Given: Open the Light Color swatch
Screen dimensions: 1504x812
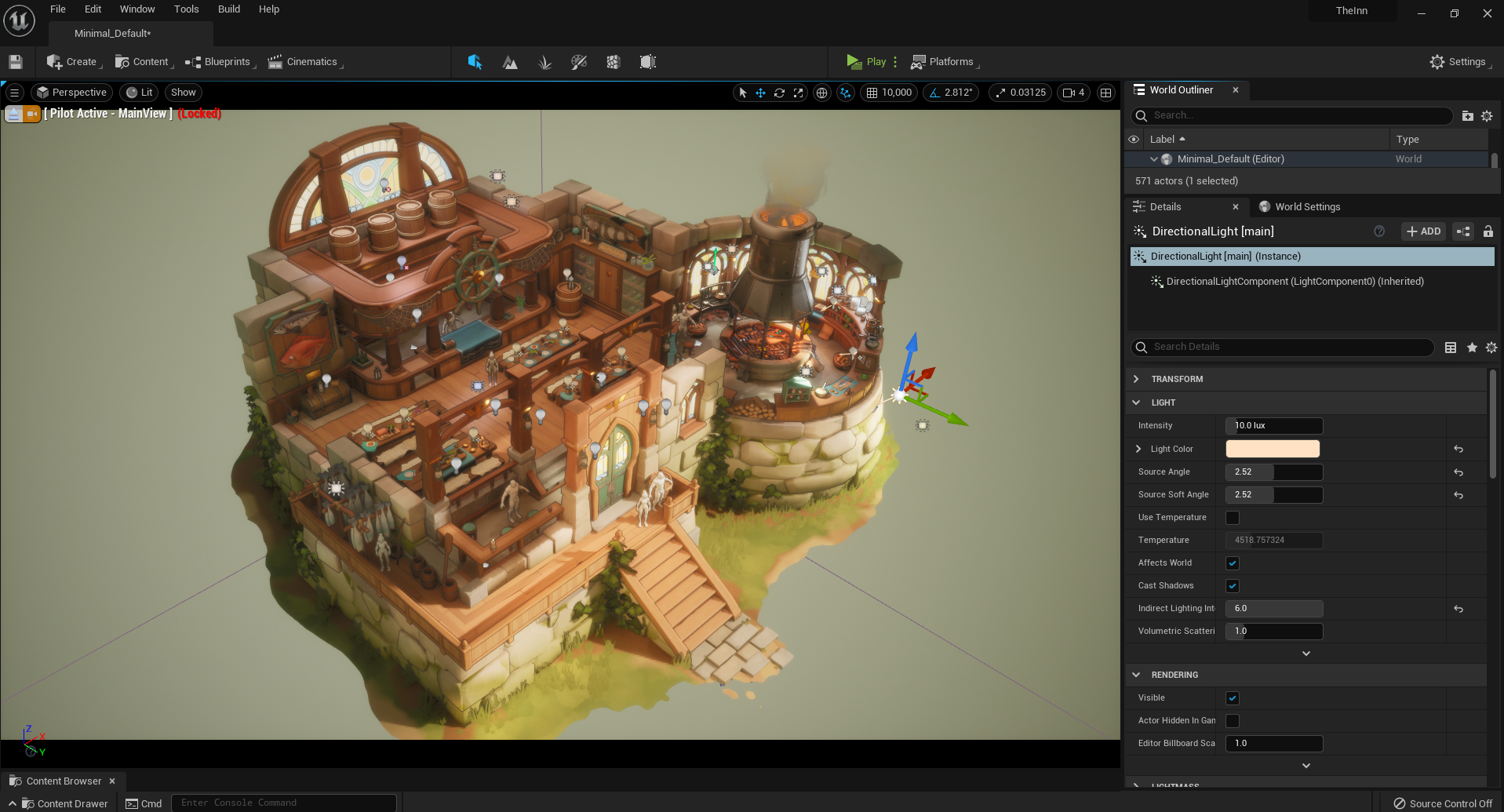Looking at the screenshot, I should 1272,449.
